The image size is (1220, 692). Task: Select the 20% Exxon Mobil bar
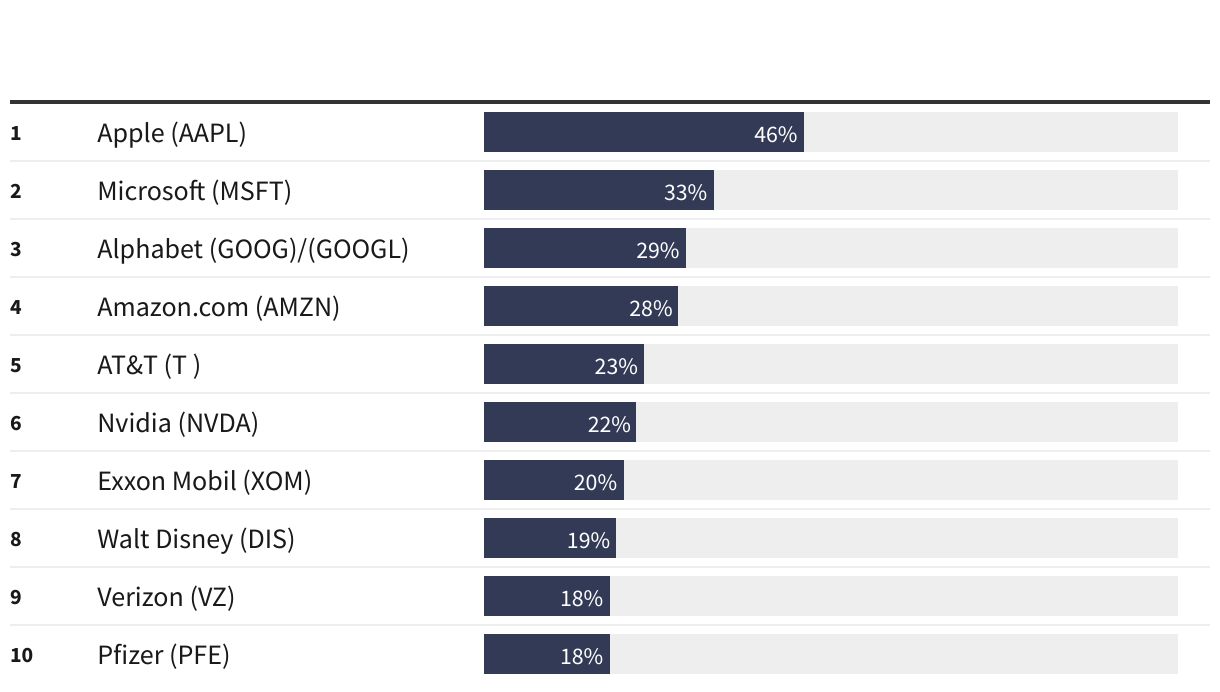tap(554, 480)
